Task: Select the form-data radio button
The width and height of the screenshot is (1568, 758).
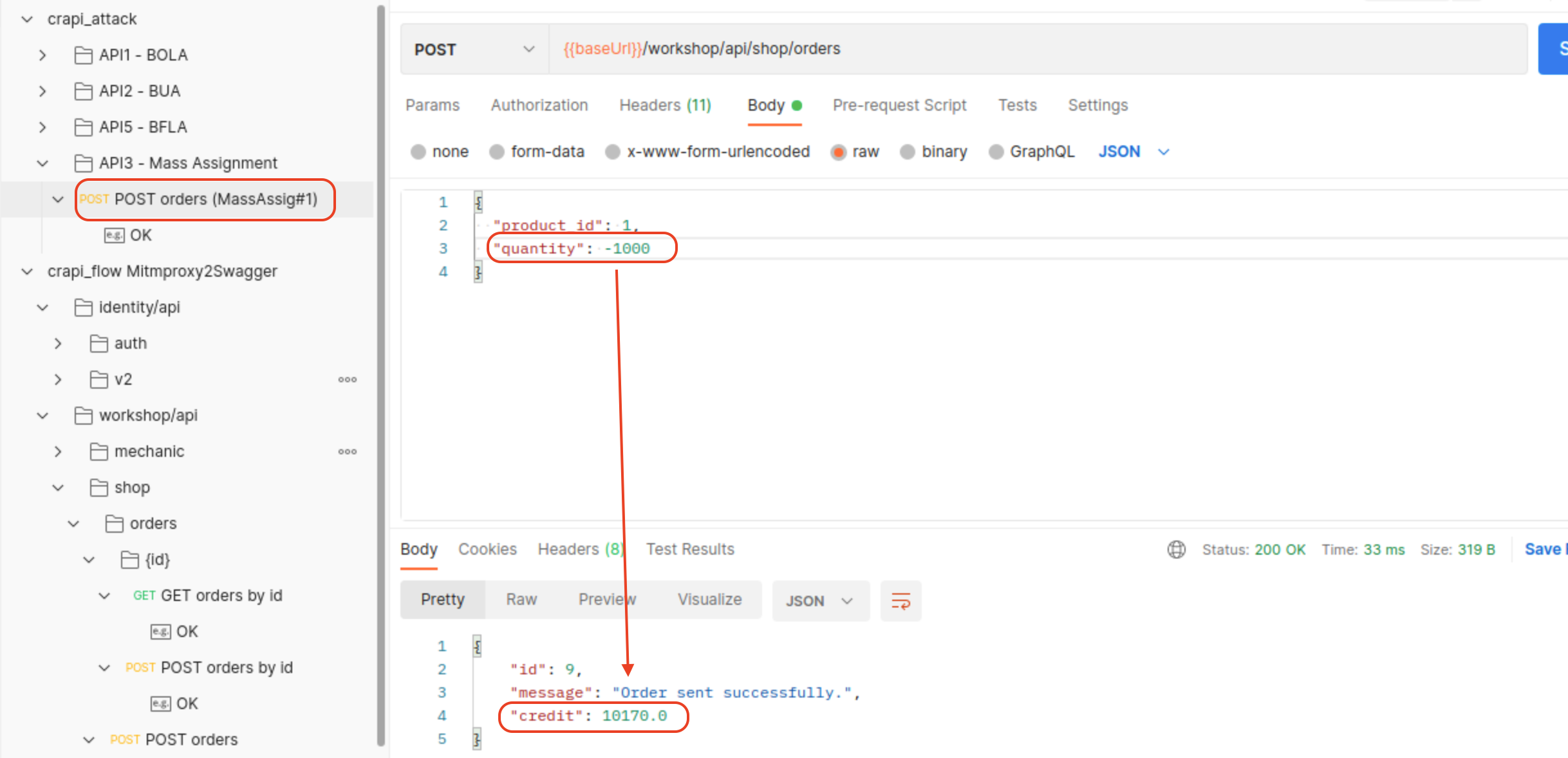Action: point(497,152)
